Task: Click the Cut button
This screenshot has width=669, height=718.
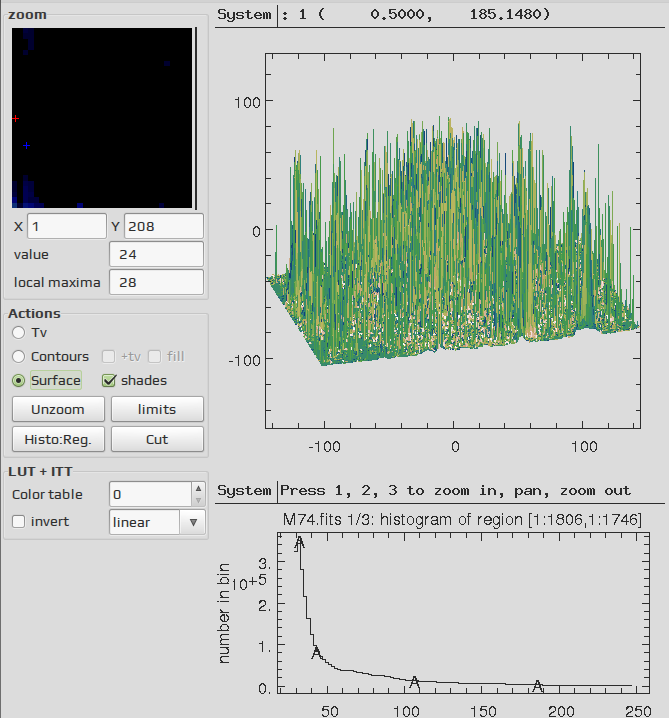Action: coord(157,439)
